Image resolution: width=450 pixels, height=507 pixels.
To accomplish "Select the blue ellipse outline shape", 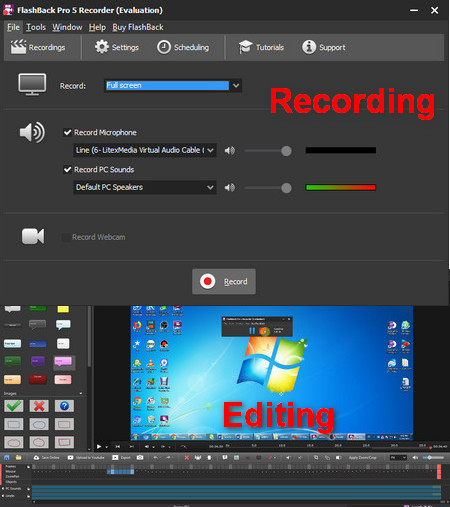I will tap(39, 424).
